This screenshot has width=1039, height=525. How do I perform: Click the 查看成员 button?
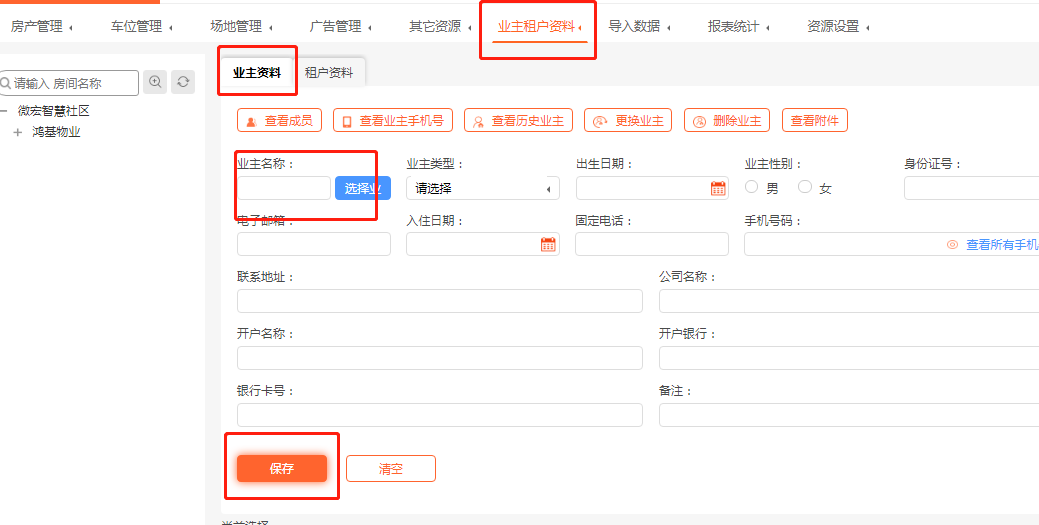coord(279,121)
